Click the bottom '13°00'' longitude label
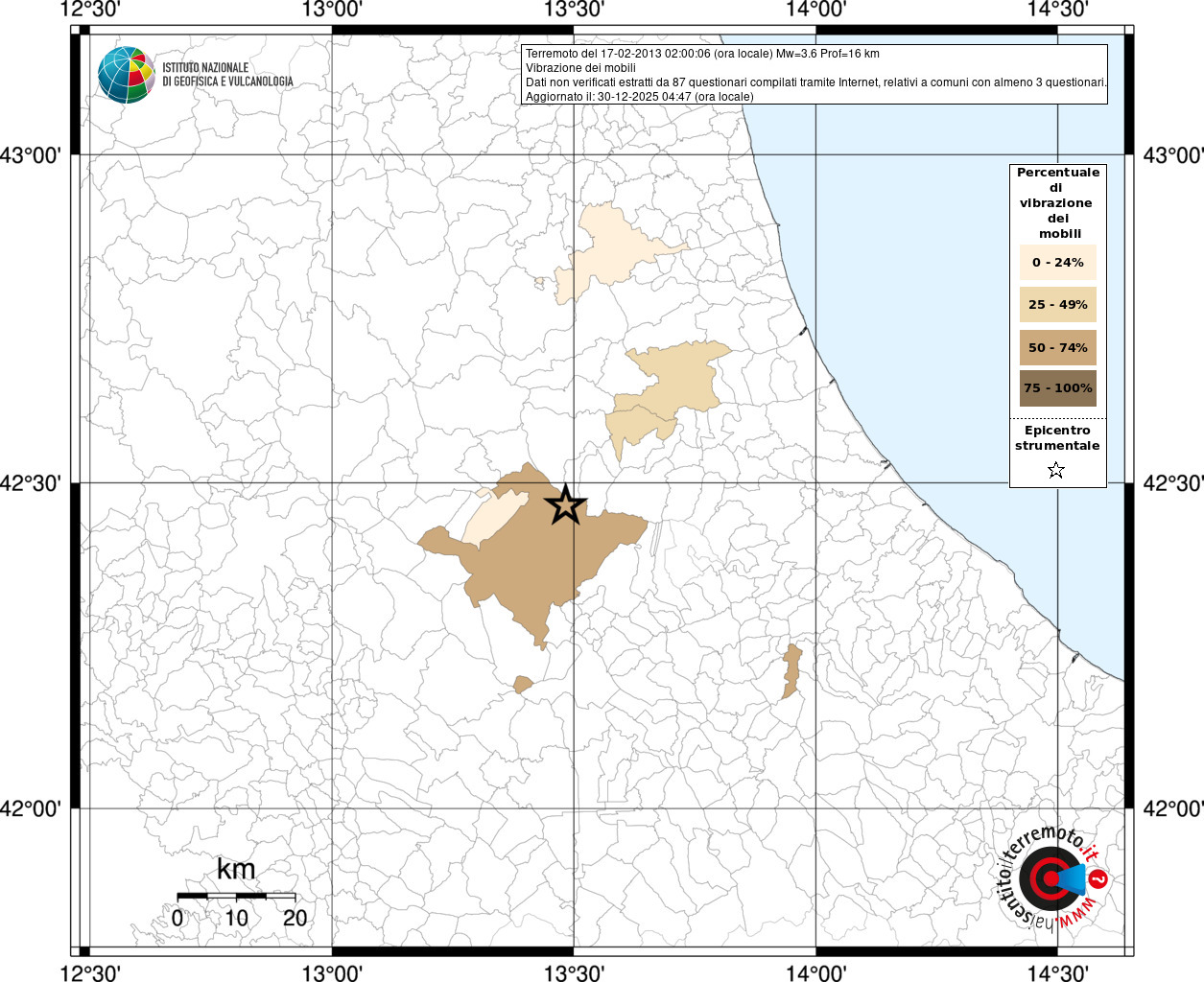This screenshot has height=982, width=1204. pos(332,972)
